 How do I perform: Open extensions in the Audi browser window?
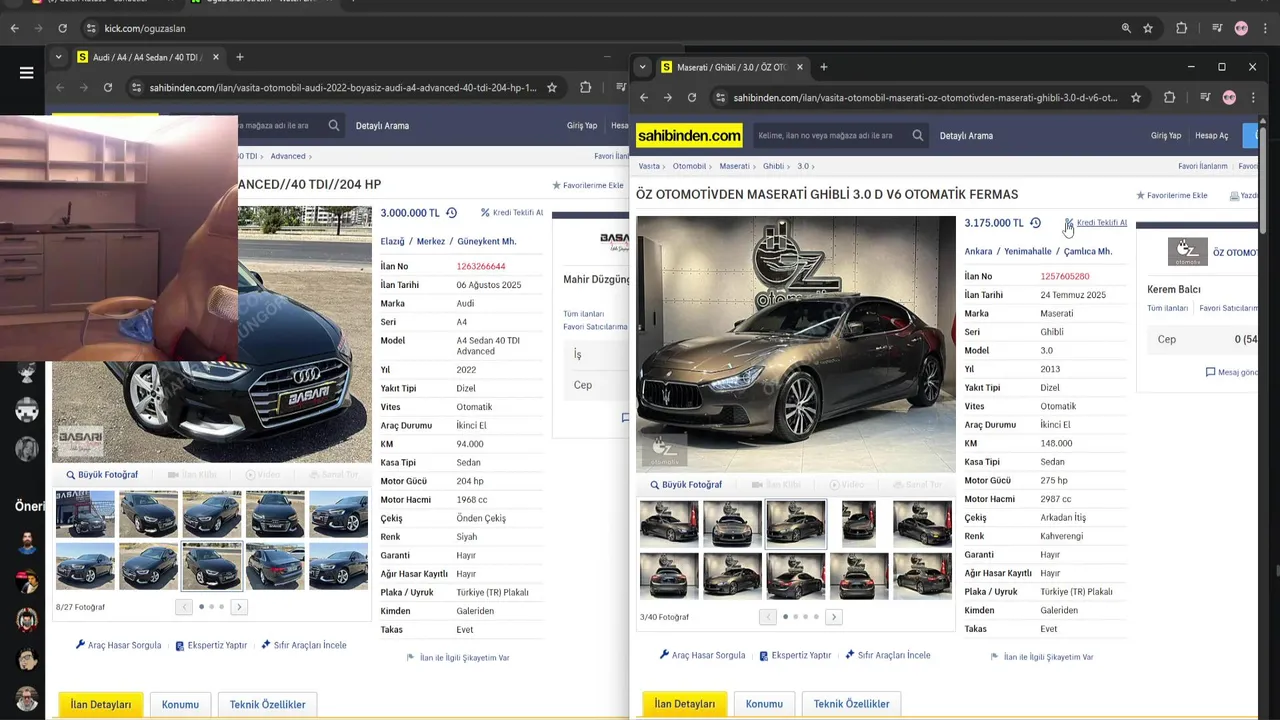585,87
